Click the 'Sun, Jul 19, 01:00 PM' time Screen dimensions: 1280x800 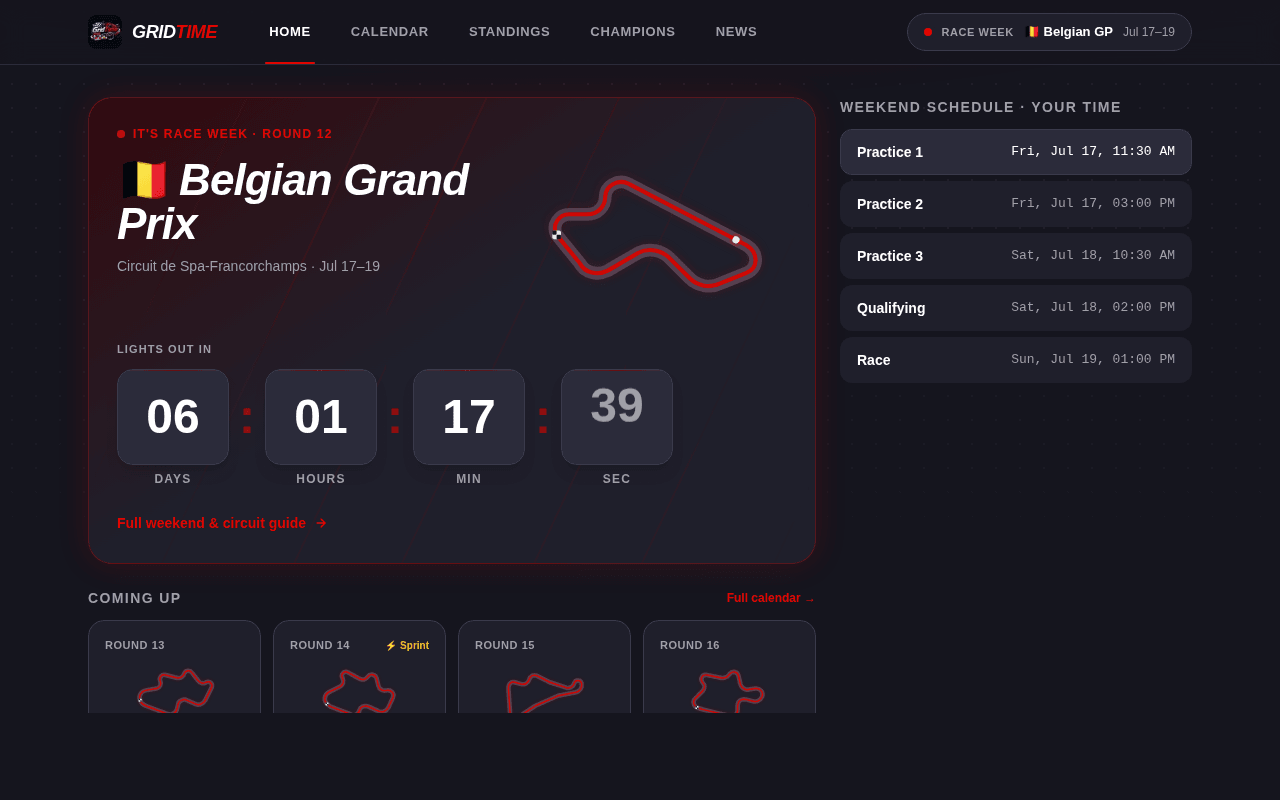(x=1093, y=360)
